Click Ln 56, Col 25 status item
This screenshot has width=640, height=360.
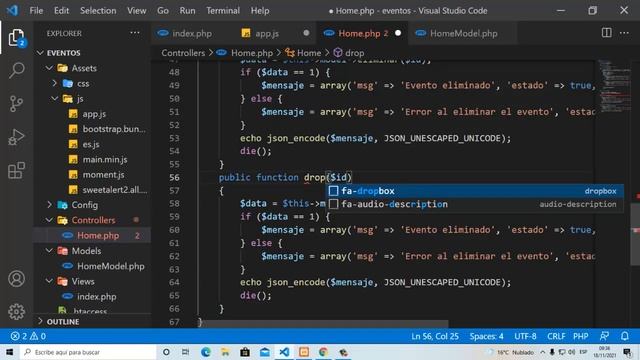pos(435,336)
